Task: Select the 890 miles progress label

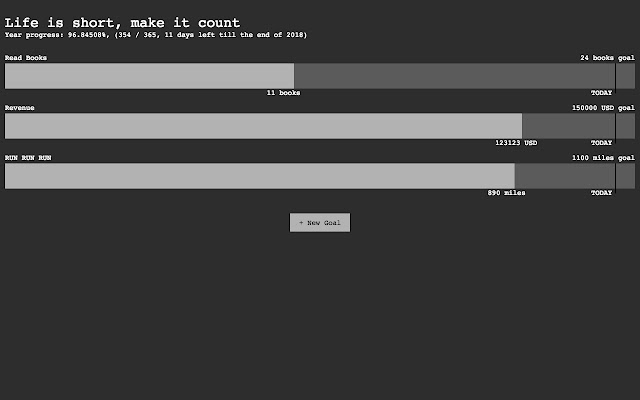Action: 506,193
